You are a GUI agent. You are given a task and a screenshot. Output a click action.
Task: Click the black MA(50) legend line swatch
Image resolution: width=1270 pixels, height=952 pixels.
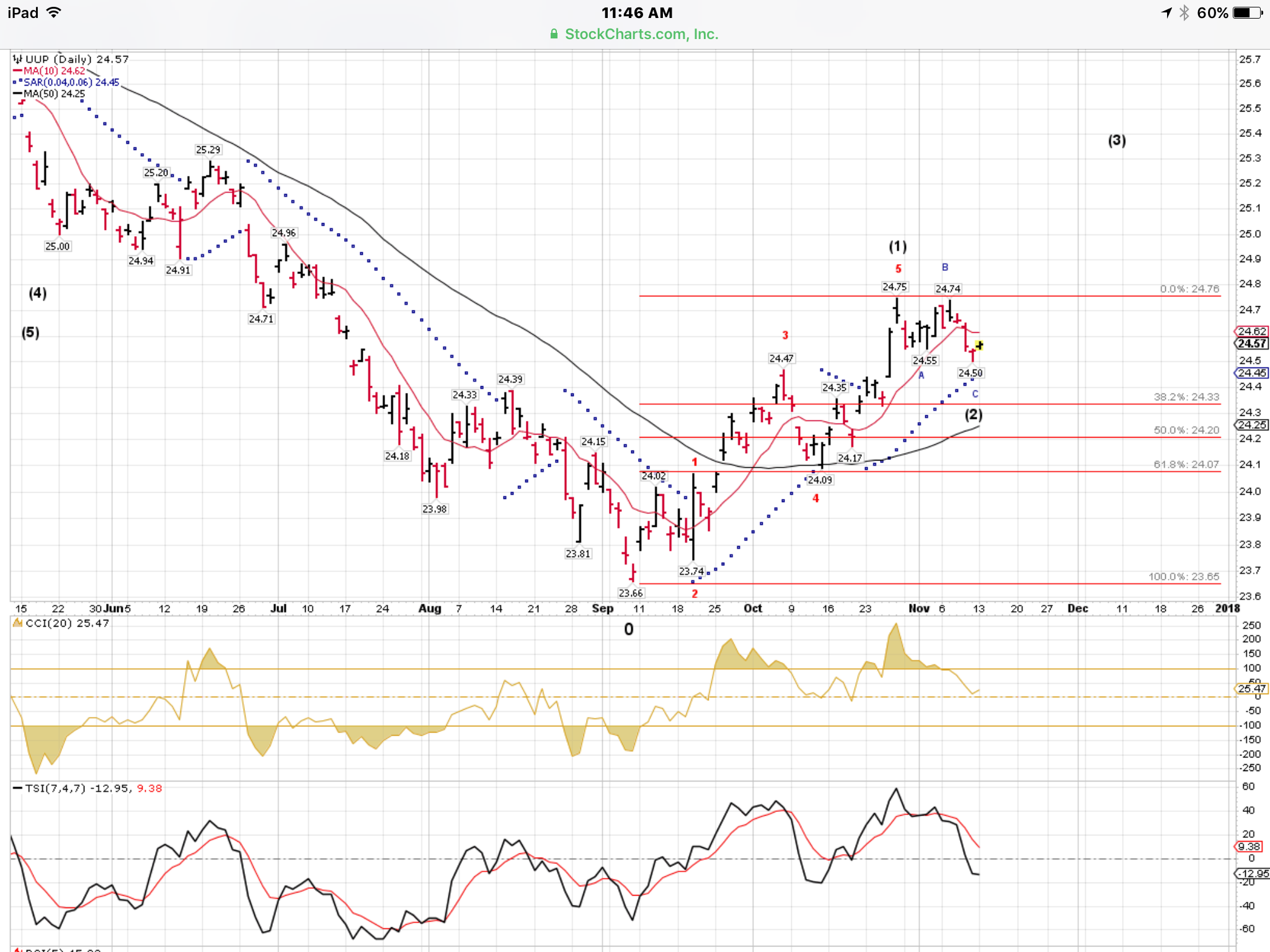[x=17, y=94]
